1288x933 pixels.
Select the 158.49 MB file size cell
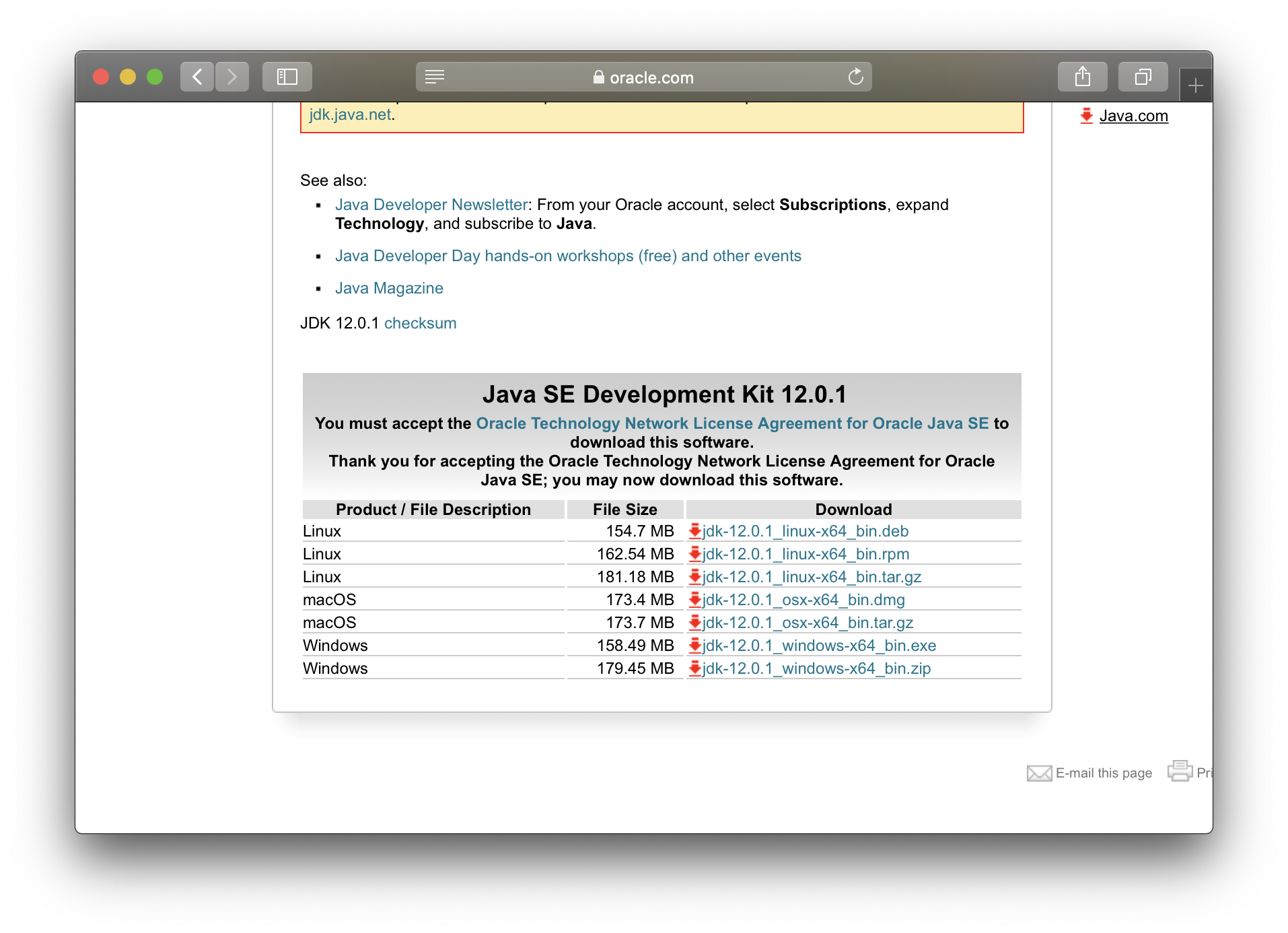[x=625, y=646]
